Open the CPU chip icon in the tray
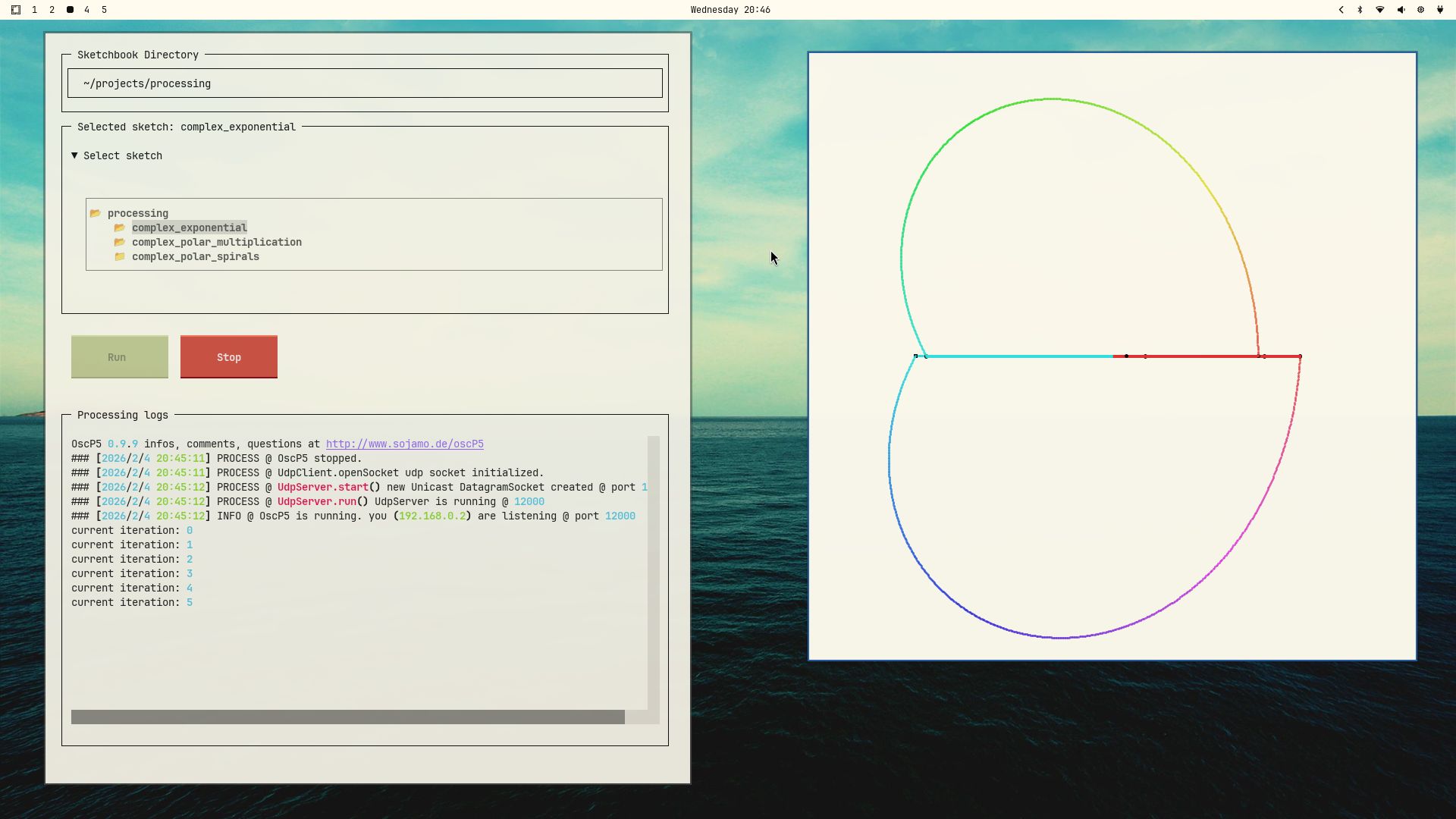The image size is (1456, 819). [x=1420, y=10]
